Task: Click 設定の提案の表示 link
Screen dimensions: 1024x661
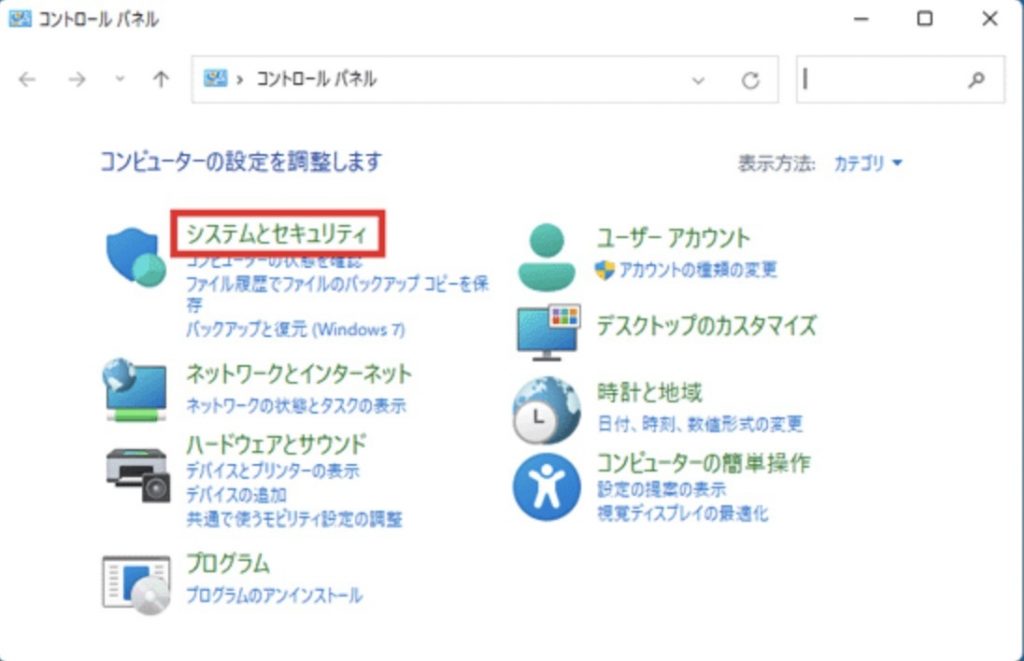Action: (x=662, y=489)
